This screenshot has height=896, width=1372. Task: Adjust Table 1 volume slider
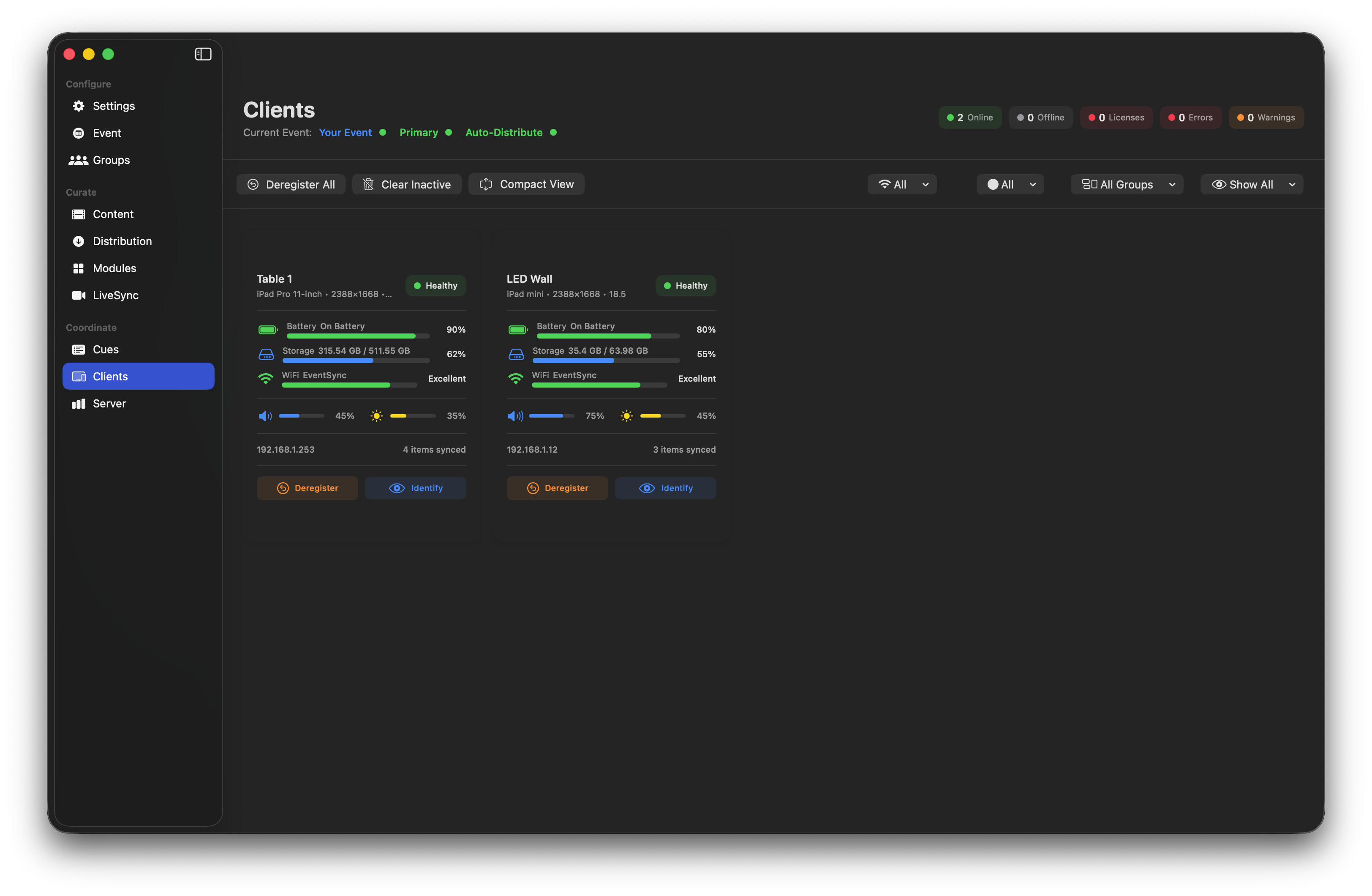tap(301, 415)
